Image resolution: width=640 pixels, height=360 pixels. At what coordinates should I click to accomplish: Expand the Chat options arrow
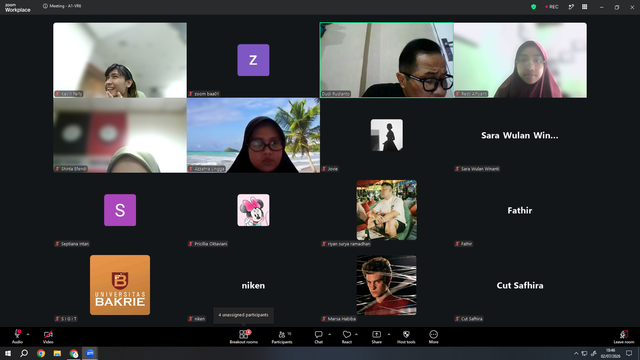pyautogui.click(x=329, y=334)
